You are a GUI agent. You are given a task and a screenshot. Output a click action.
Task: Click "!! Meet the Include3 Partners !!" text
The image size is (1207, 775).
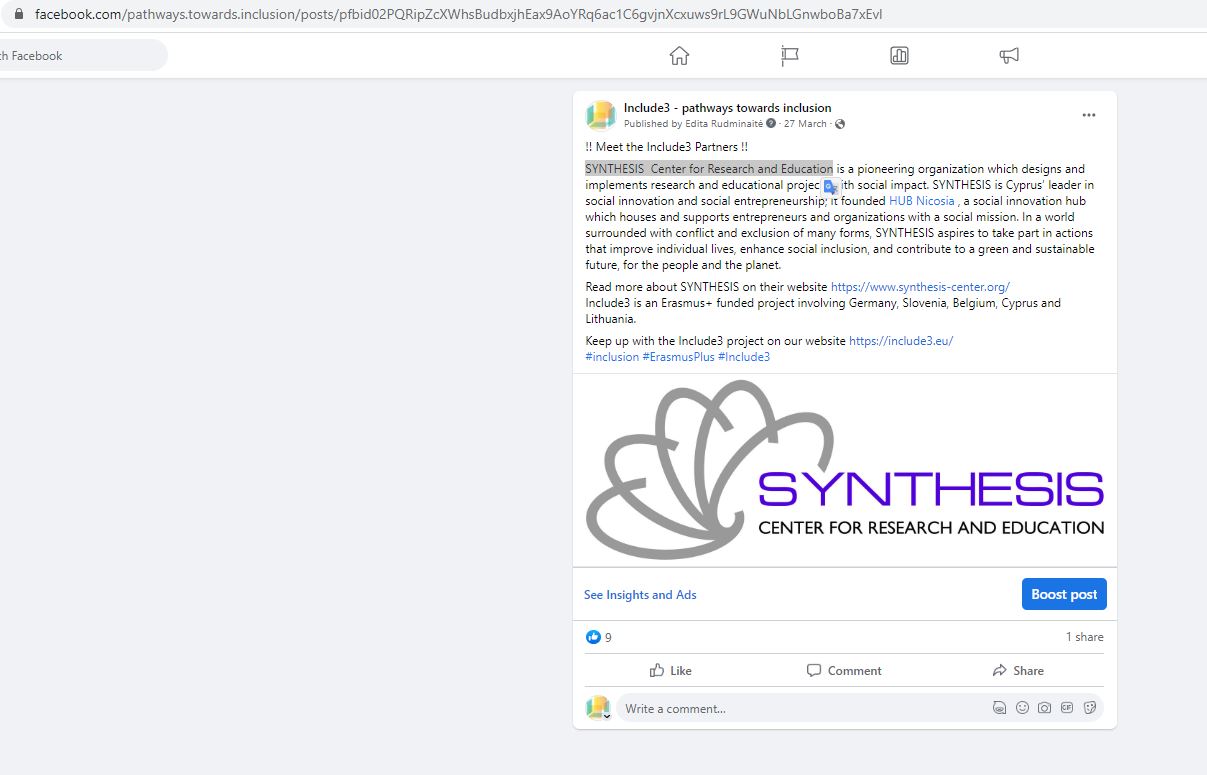pos(667,147)
